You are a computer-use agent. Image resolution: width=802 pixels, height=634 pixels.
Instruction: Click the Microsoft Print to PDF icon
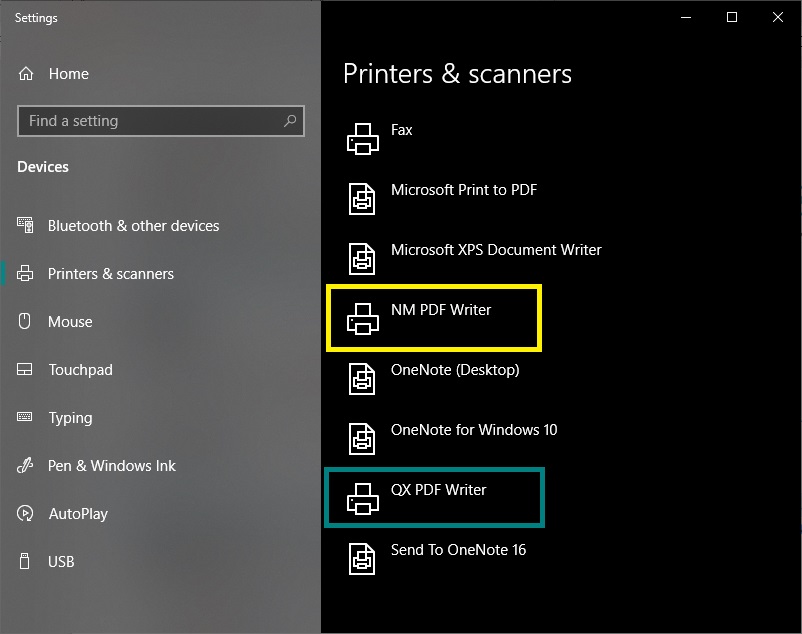pos(362,199)
